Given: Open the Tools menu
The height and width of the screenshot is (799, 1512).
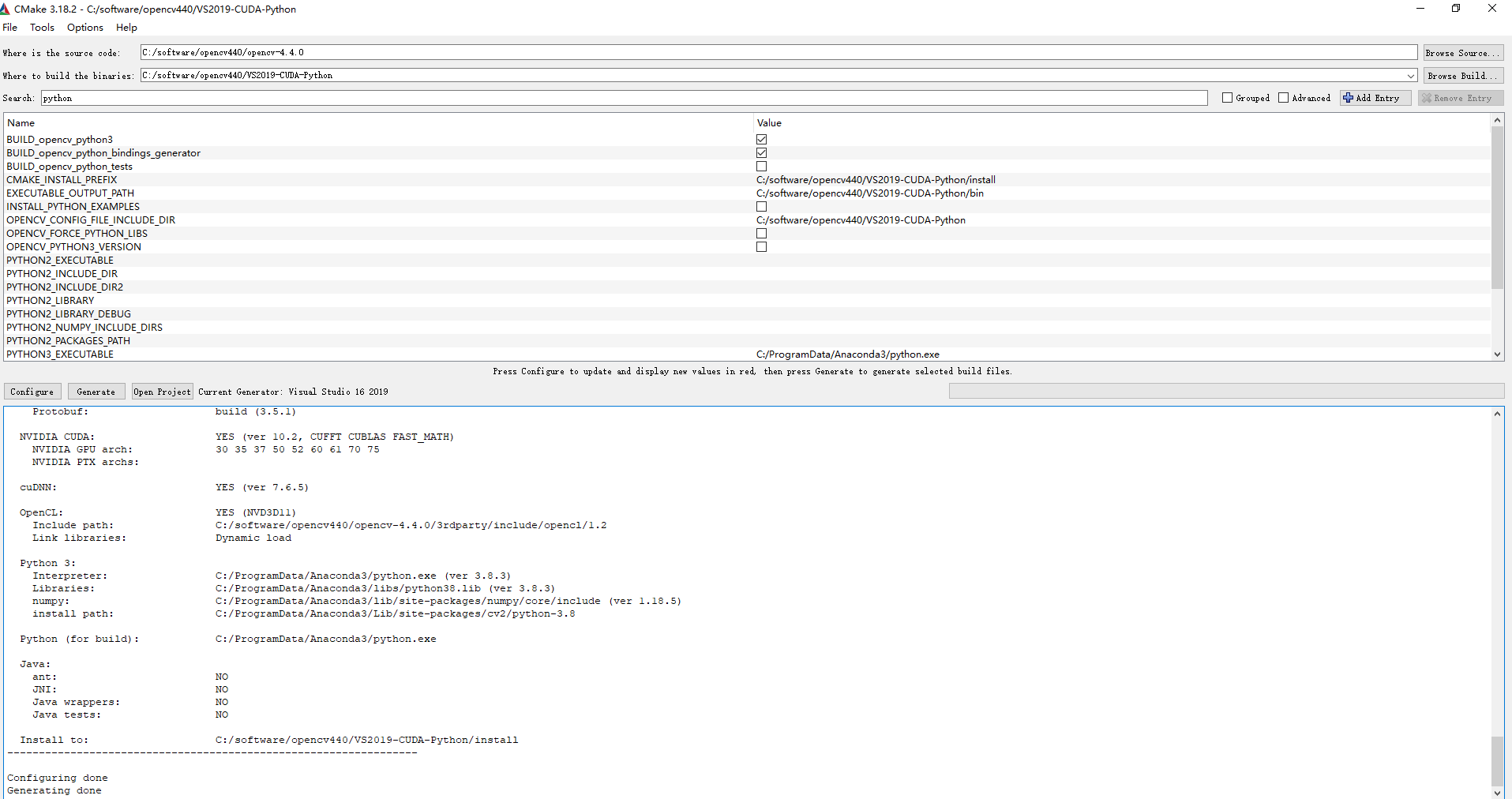Looking at the screenshot, I should pyautogui.click(x=42, y=27).
